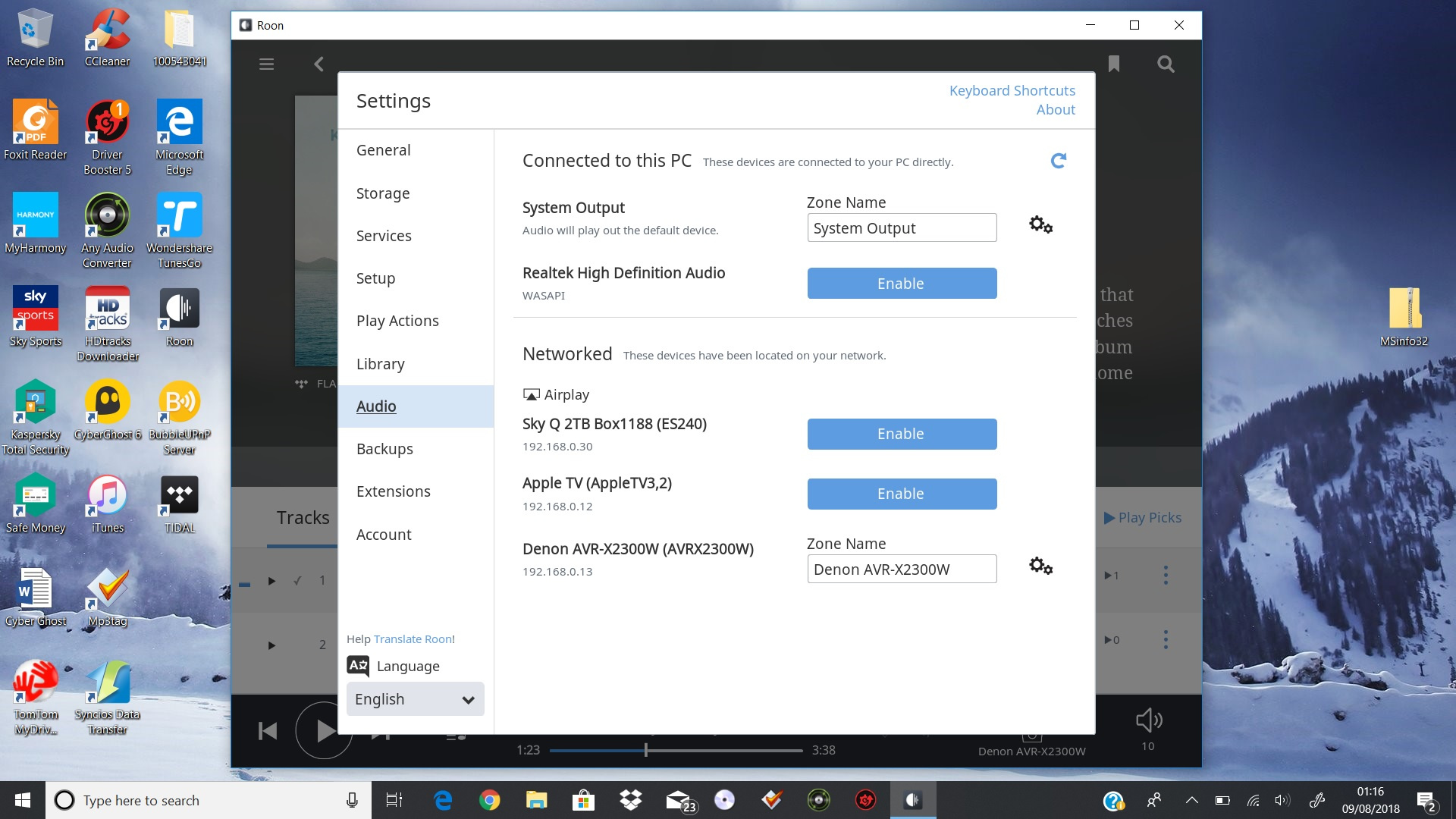Viewport: 1456px width, 819px height.
Task: Select the Extensions settings tab
Action: tap(416, 491)
